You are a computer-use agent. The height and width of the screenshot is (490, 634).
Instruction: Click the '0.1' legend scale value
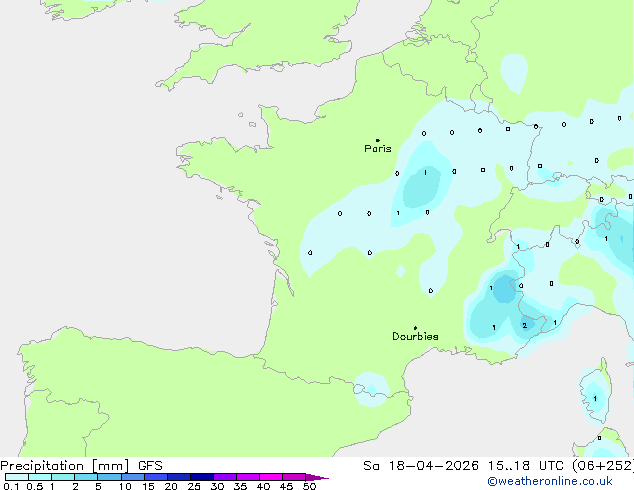click(11, 486)
